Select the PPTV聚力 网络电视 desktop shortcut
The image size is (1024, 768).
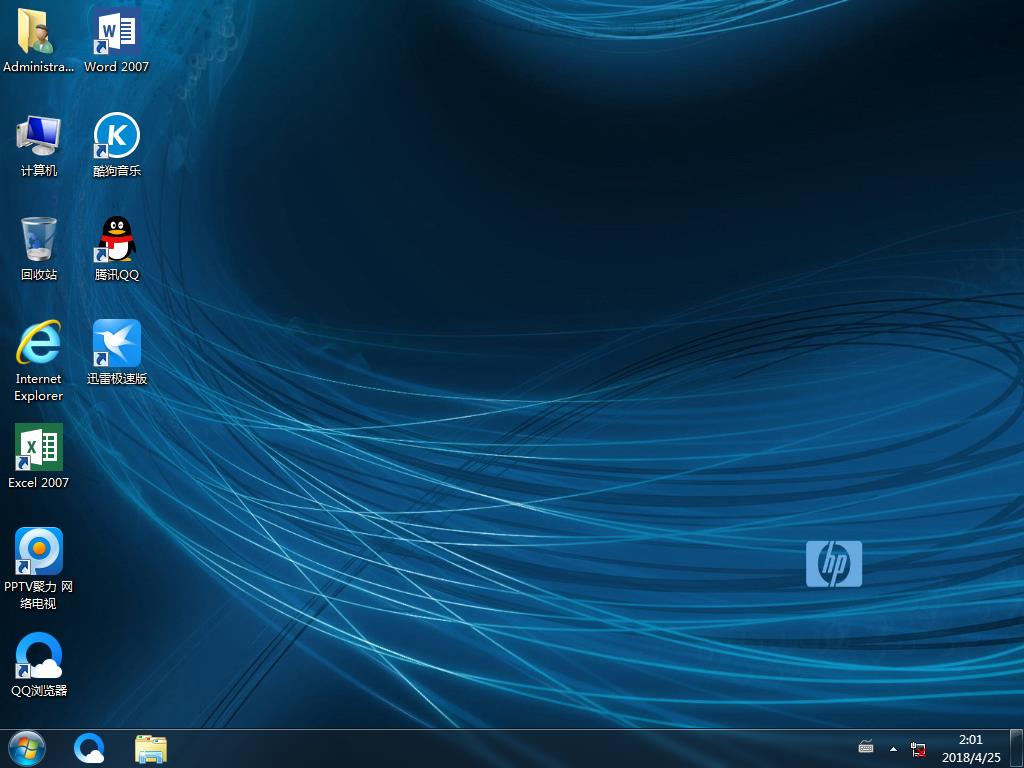[x=39, y=569]
